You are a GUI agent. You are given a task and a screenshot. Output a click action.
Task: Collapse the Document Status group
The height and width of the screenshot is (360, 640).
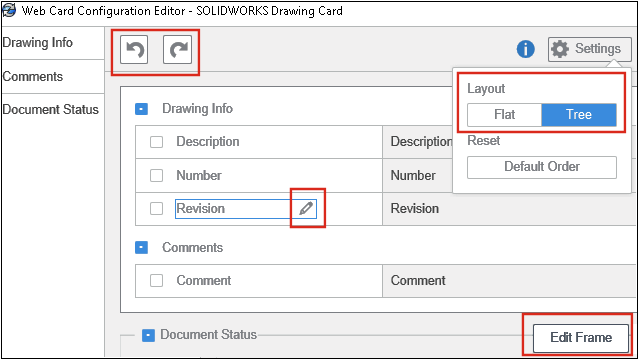point(148,335)
